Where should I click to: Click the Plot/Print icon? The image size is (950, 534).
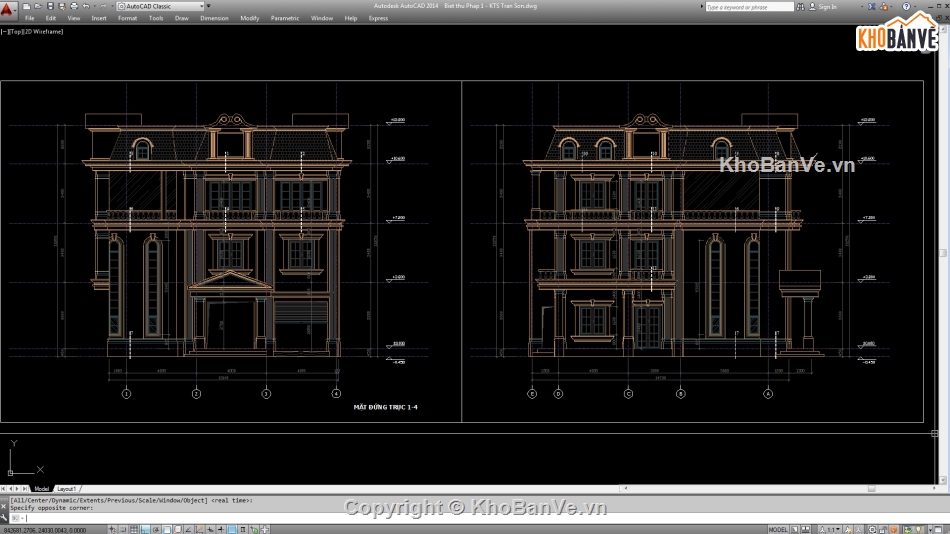[74, 6]
